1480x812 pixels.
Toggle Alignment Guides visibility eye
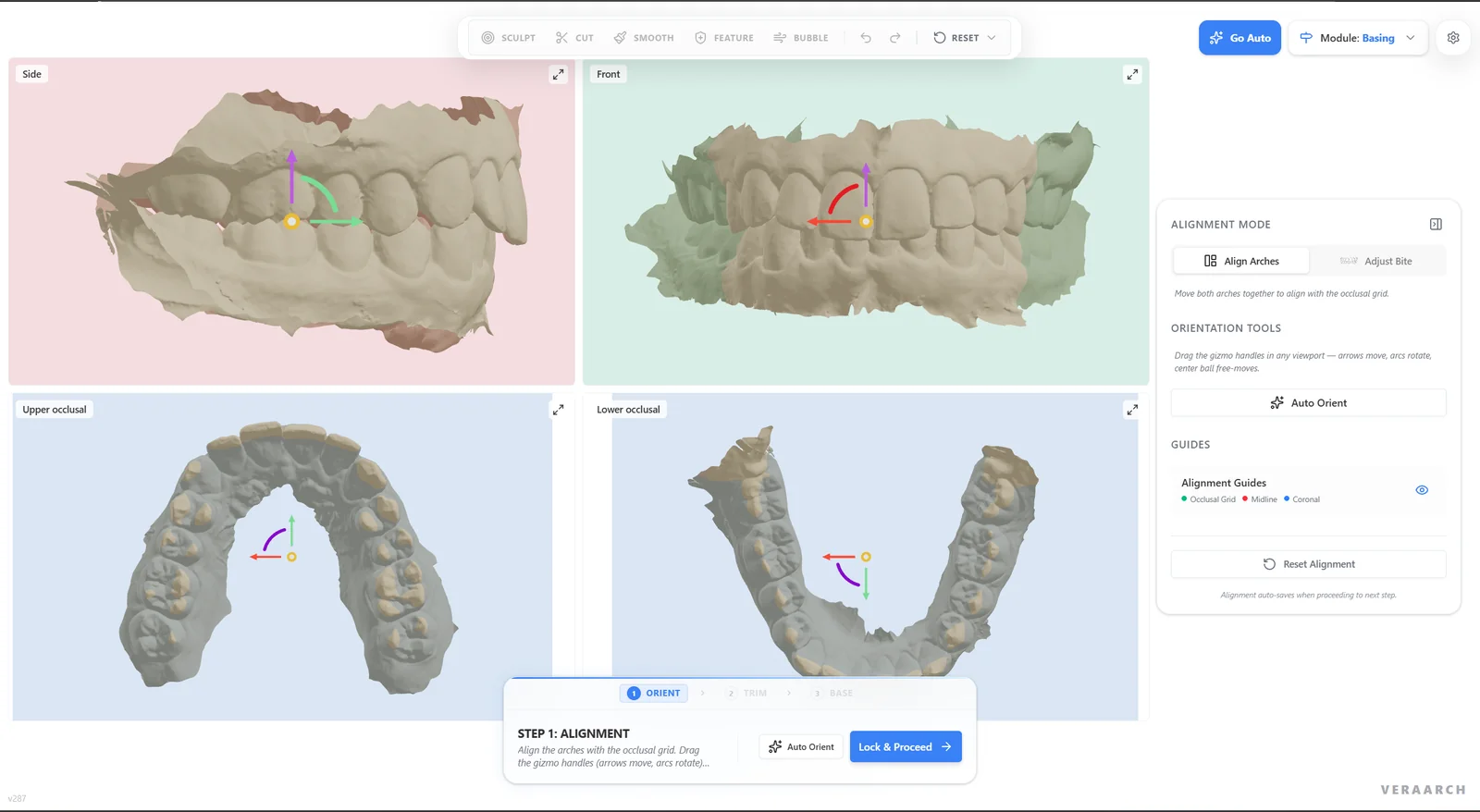(x=1422, y=490)
